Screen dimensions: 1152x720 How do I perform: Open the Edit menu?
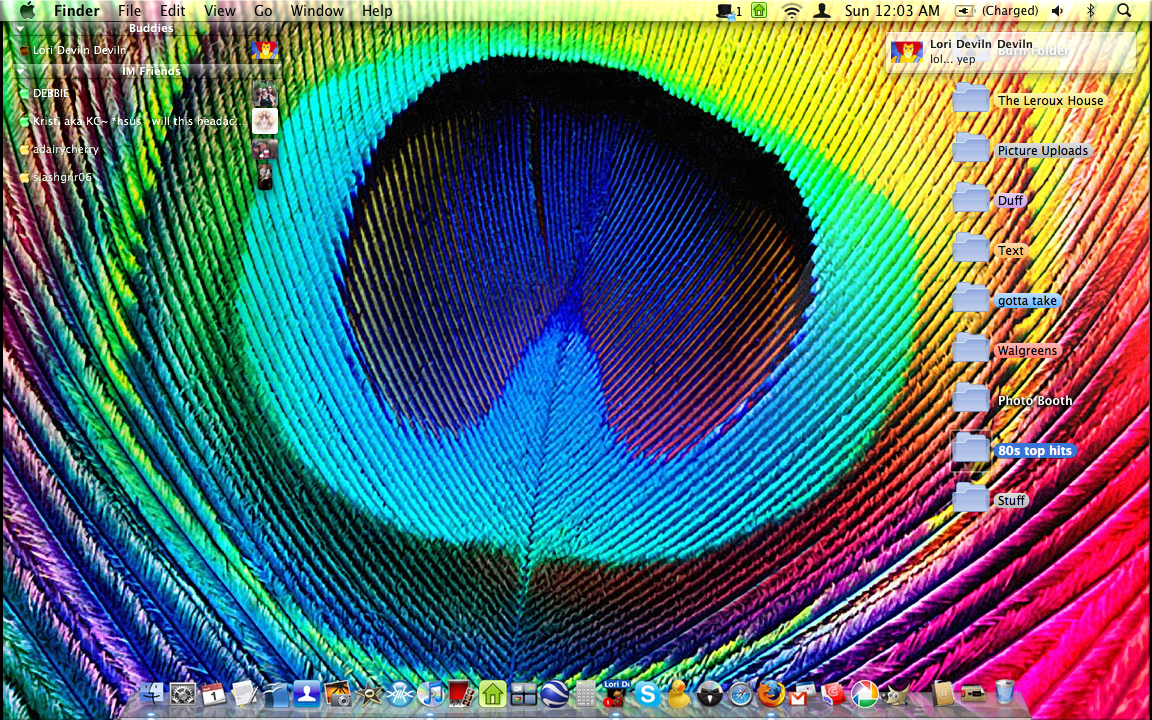coord(173,10)
